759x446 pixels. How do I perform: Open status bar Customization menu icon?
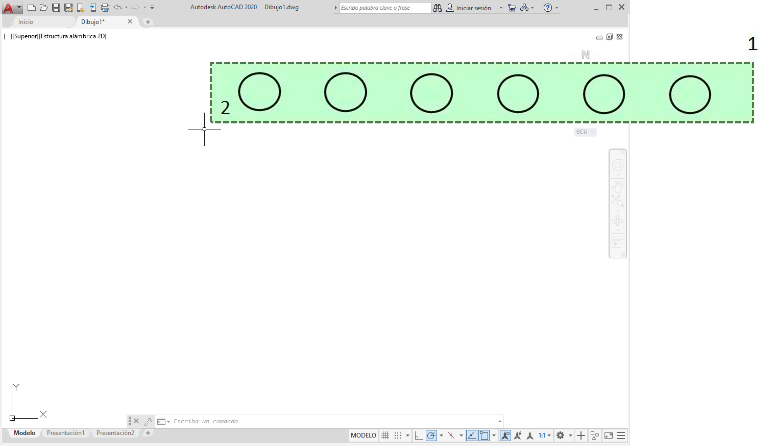tap(621, 435)
